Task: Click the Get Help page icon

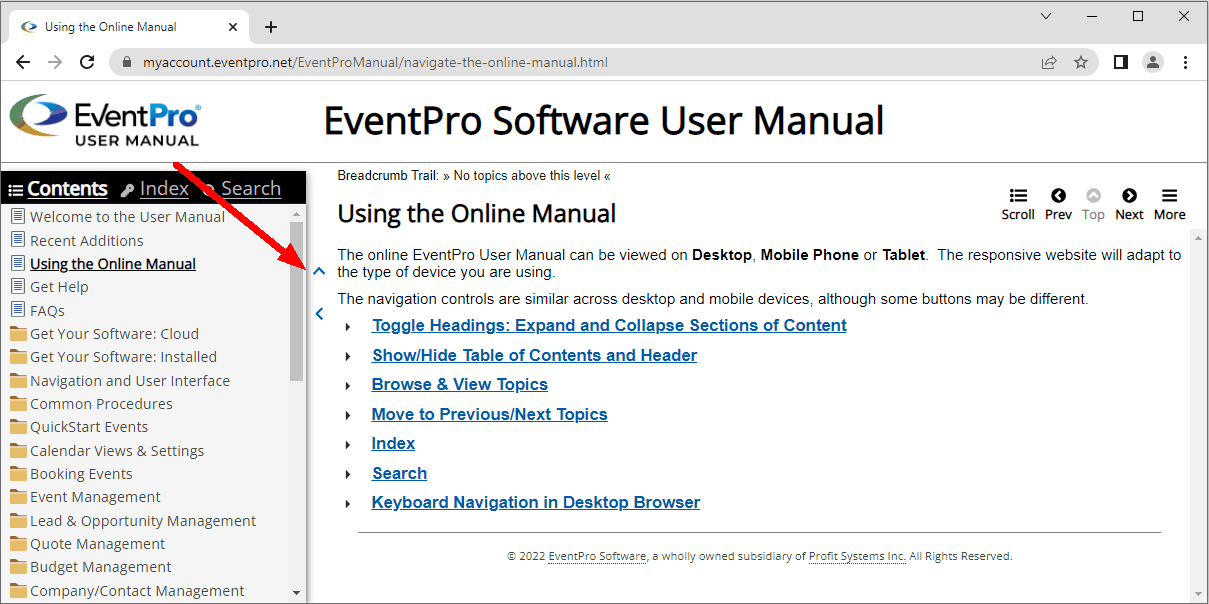Action: (17, 286)
